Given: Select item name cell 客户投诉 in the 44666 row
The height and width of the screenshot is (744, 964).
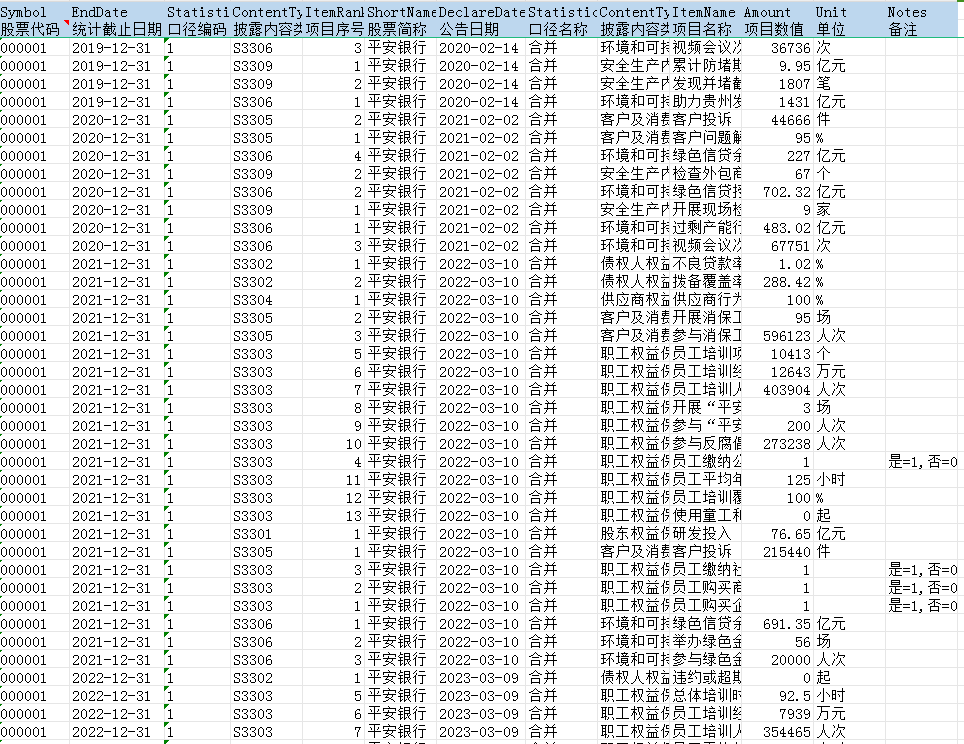Looking at the screenshot, I should [706, 120].
